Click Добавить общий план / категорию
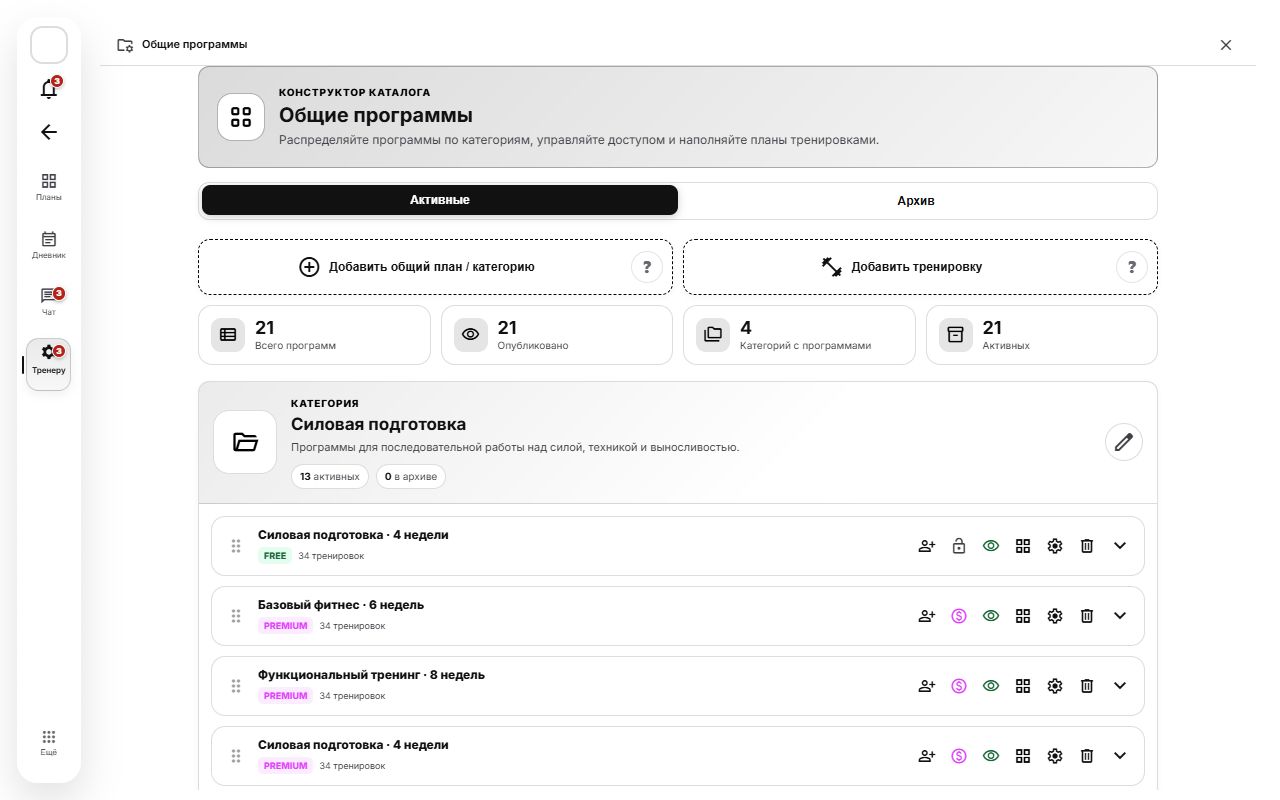1280x800 pixels. tap(435, 267)
